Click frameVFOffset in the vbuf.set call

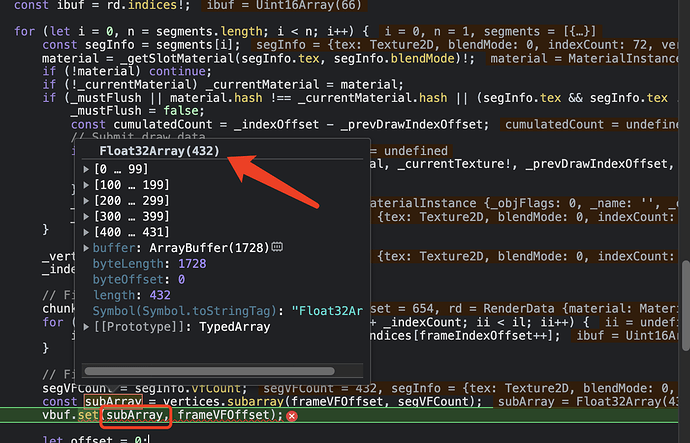[x=223, y=415]
